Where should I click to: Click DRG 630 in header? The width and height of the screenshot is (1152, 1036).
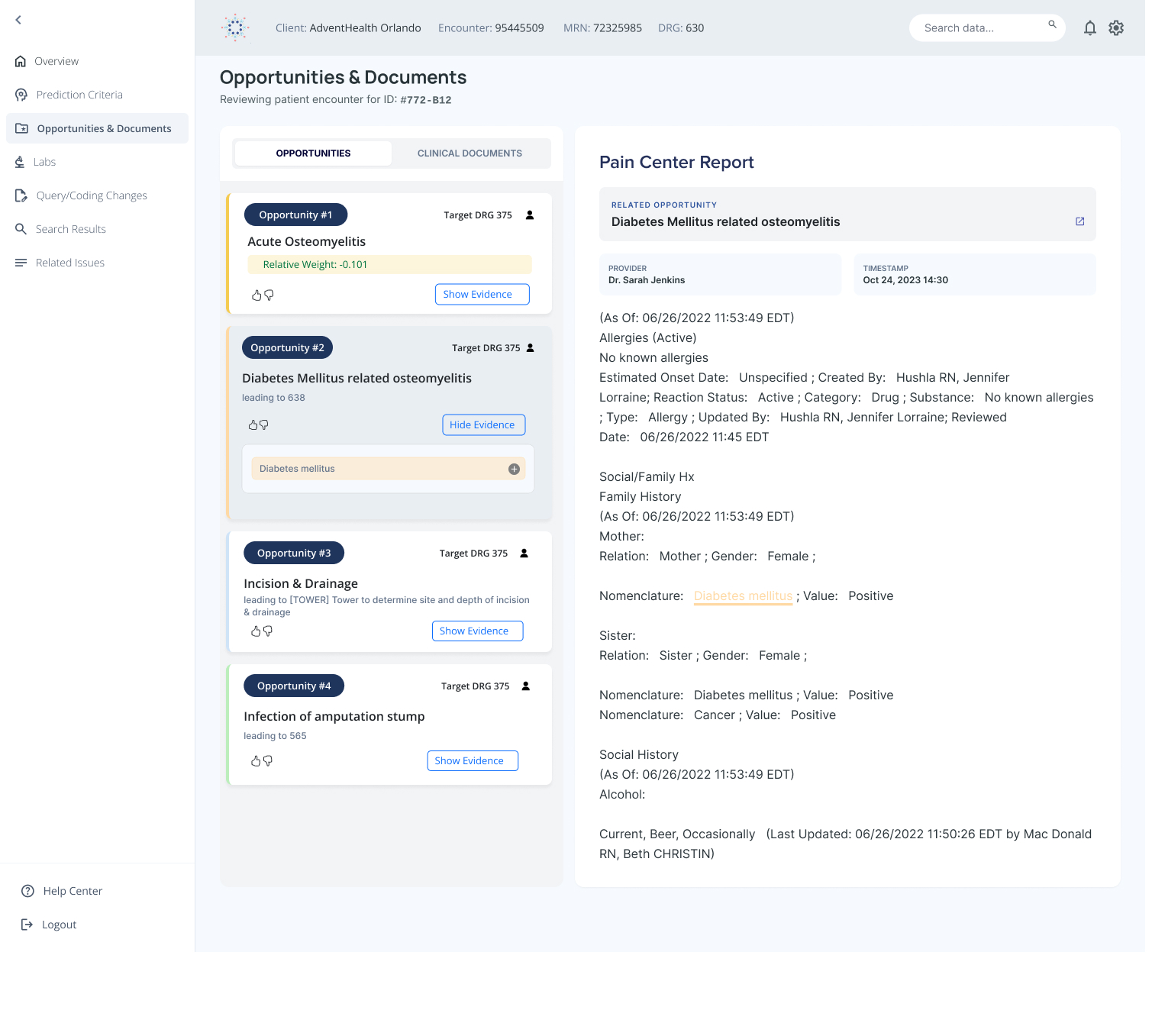click(x=681, y=28)
